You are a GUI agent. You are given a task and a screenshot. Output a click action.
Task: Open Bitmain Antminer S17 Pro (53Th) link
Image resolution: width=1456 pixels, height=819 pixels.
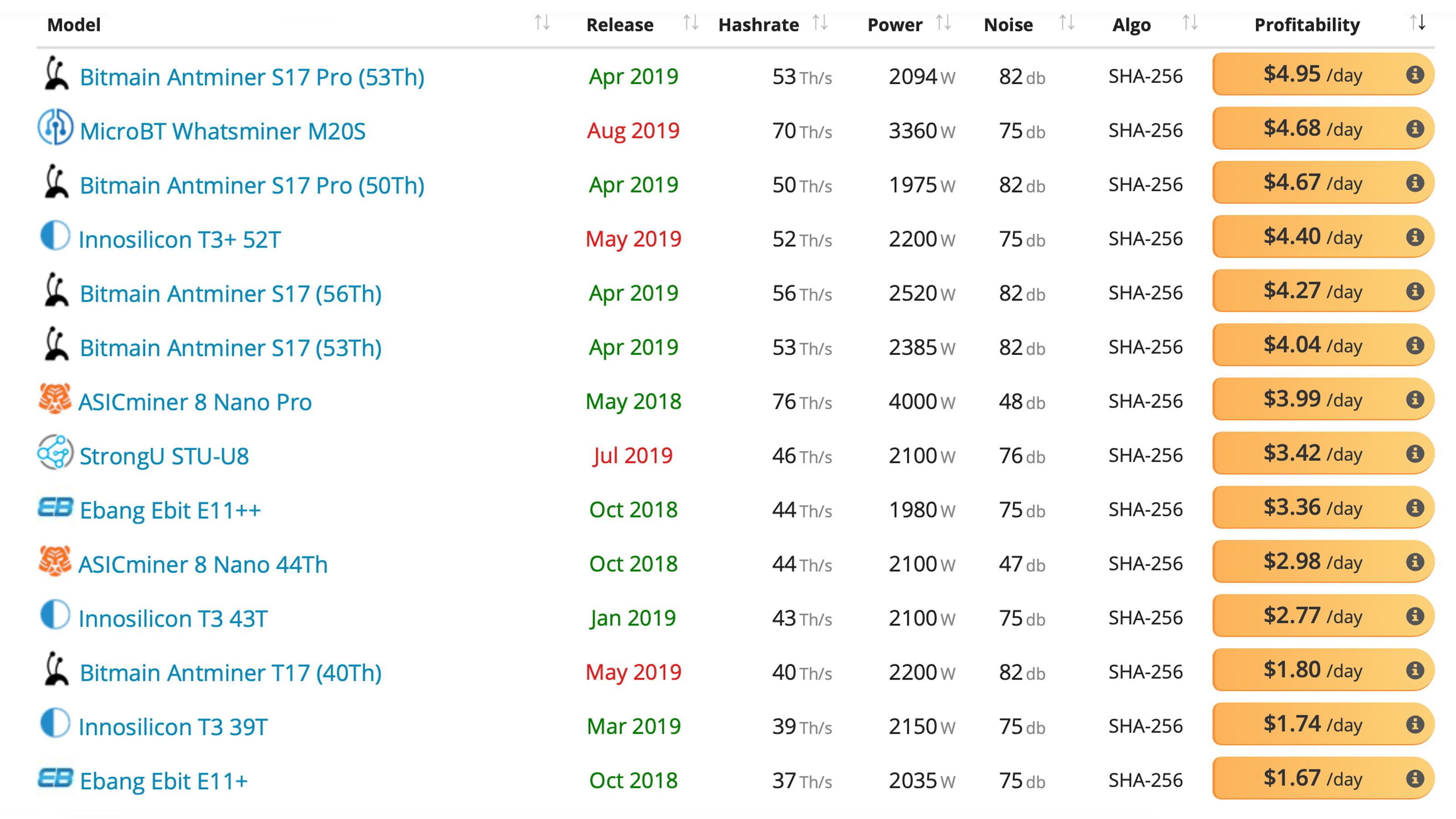[252, 77]
